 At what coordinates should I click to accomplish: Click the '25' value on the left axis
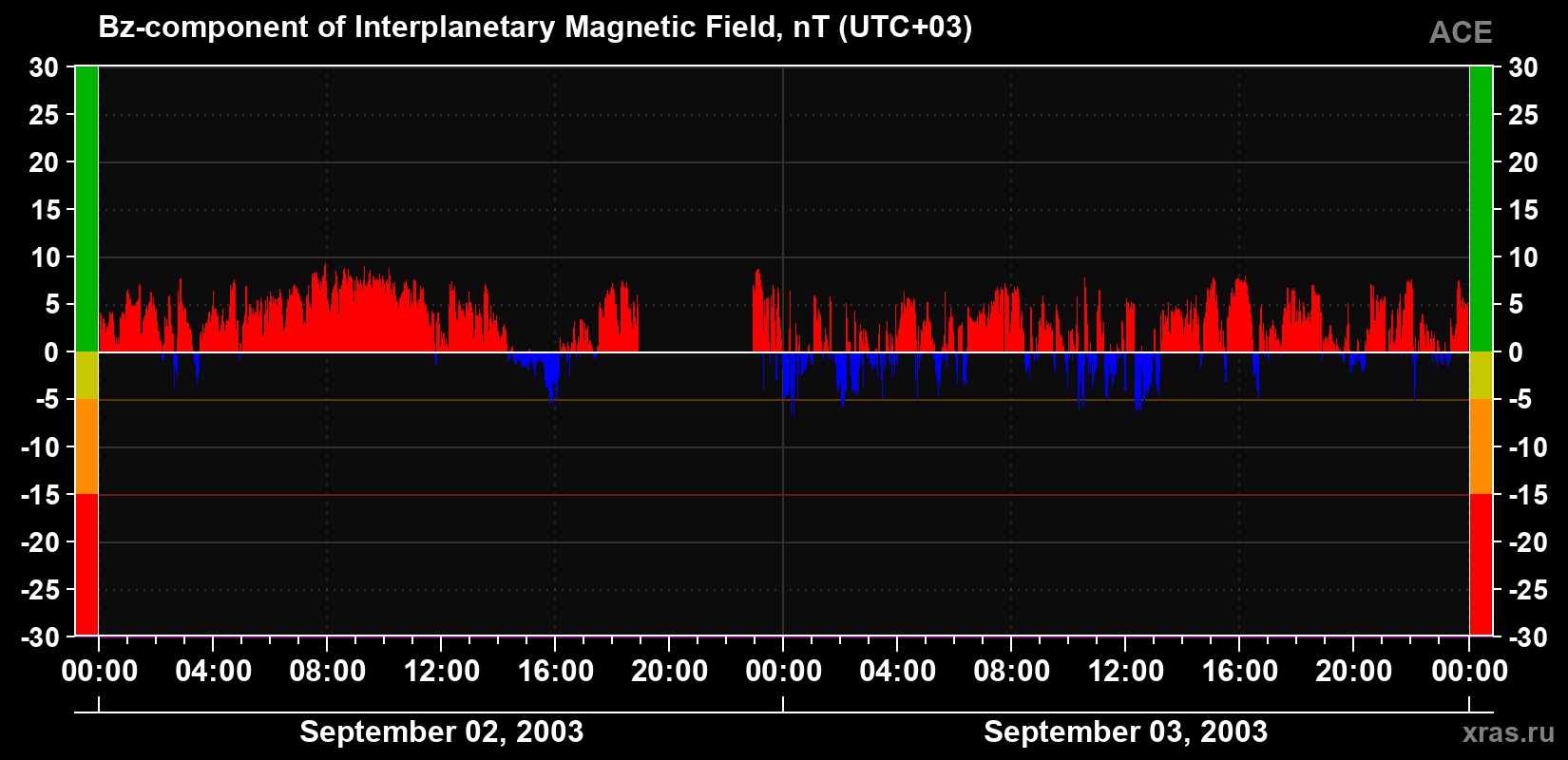tap(44, 115)
